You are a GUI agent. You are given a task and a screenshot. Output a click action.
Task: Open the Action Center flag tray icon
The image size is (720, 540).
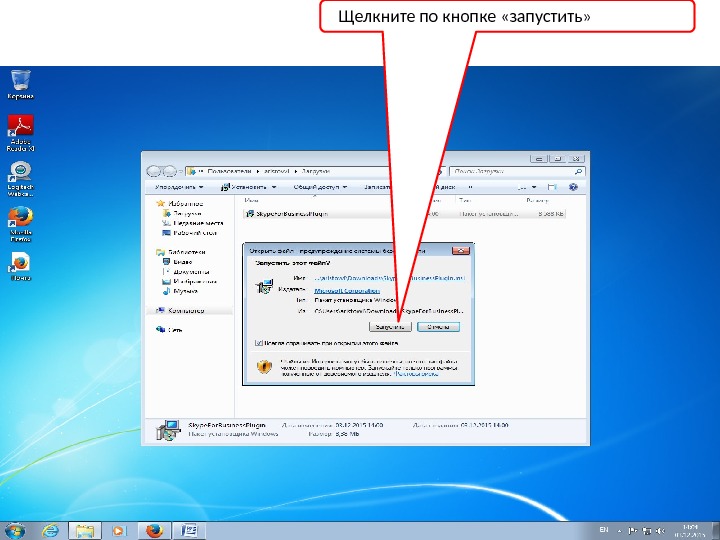click(632, 531)
